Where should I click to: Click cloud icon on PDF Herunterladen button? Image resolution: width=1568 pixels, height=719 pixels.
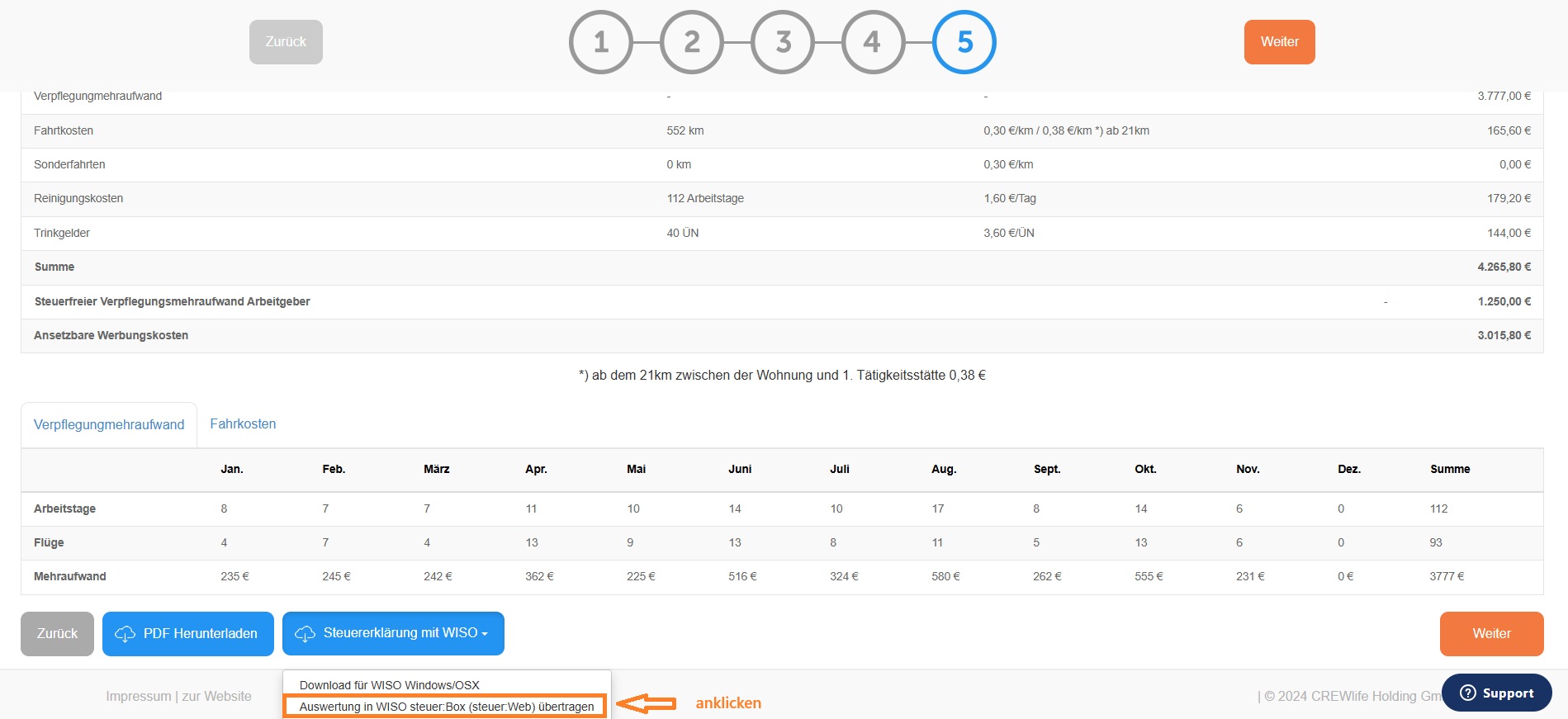tap(125, 634)
